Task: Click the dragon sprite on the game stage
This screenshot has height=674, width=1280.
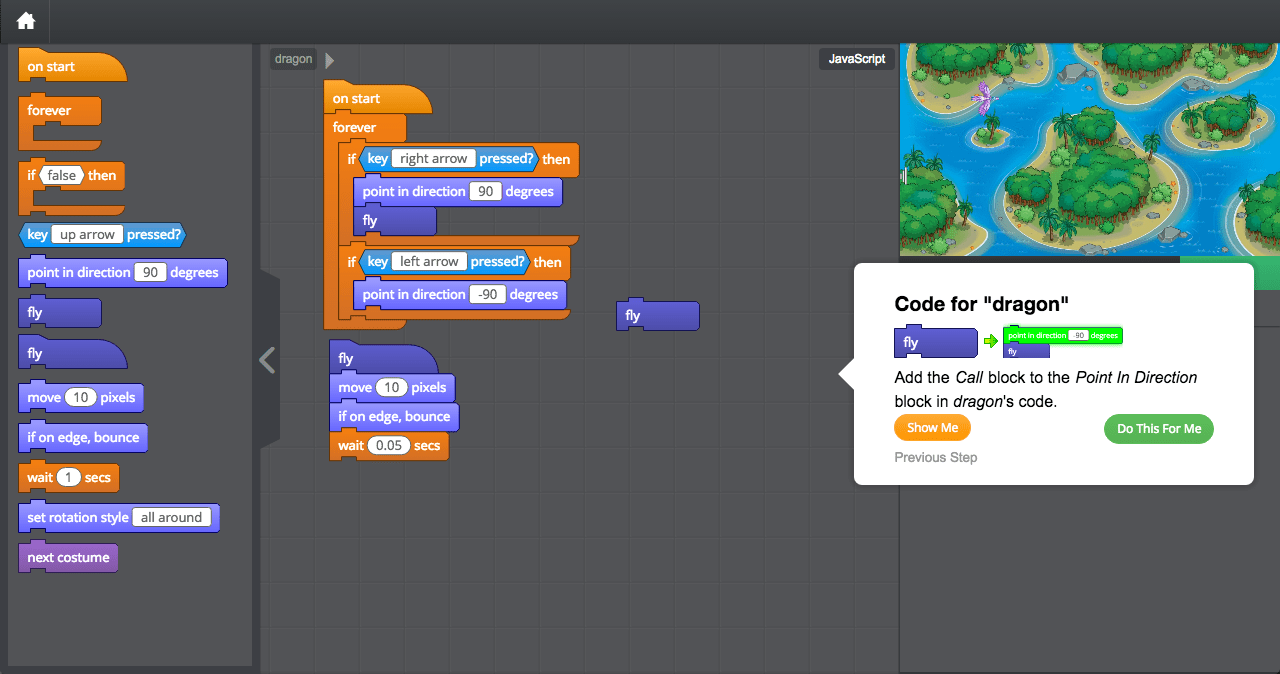Action: pos(985,97)
